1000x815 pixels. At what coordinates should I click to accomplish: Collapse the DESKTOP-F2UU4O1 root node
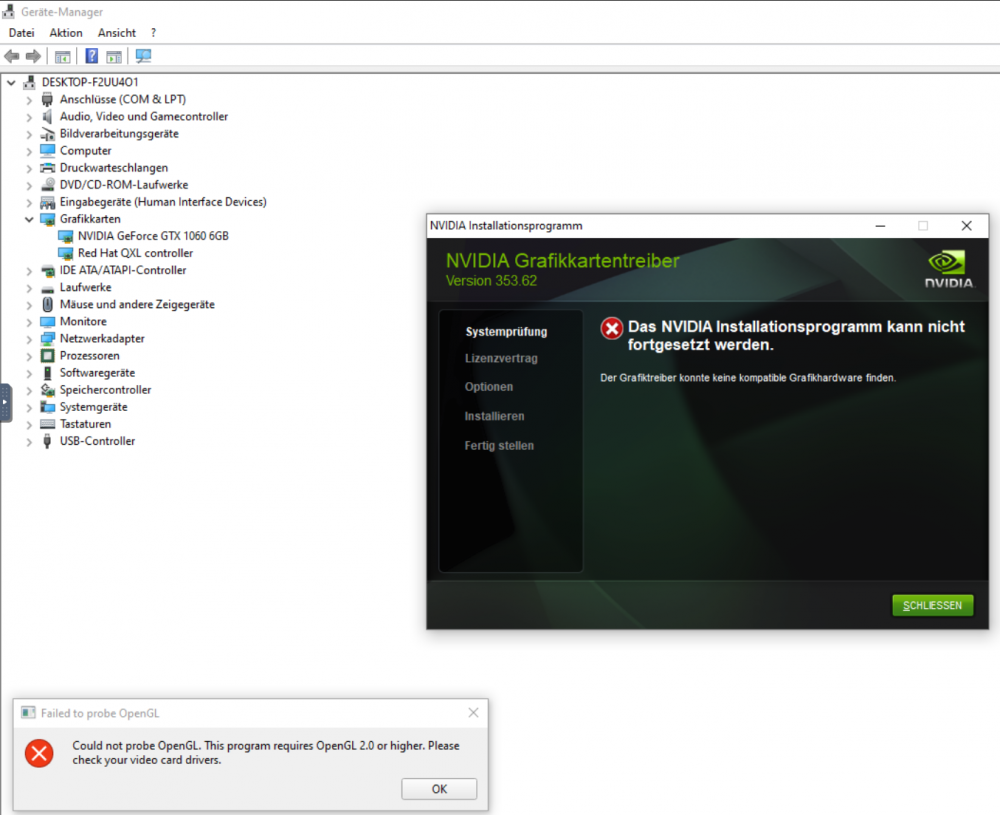point(11,82)
